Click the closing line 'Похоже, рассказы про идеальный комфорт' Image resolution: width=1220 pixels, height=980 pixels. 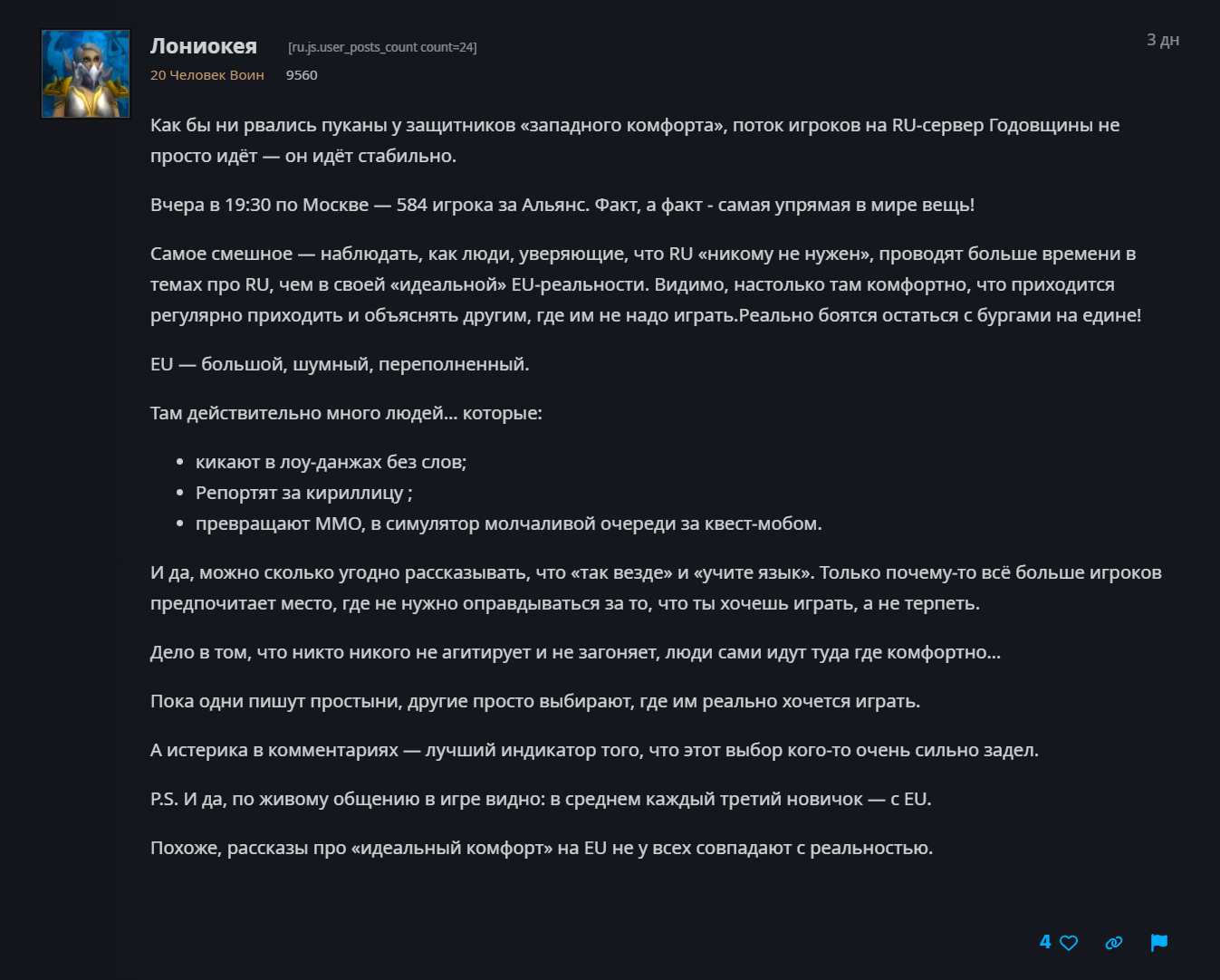tap(542, 848)
